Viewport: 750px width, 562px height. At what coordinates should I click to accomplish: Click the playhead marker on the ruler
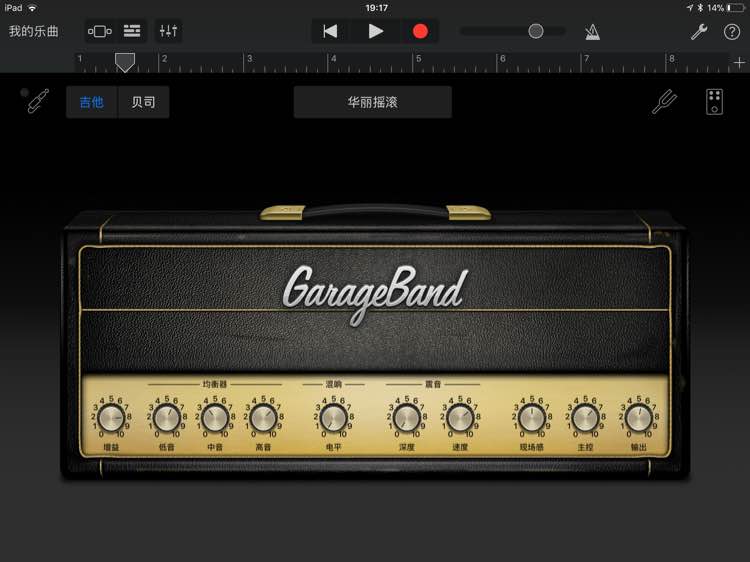[125, 62]
